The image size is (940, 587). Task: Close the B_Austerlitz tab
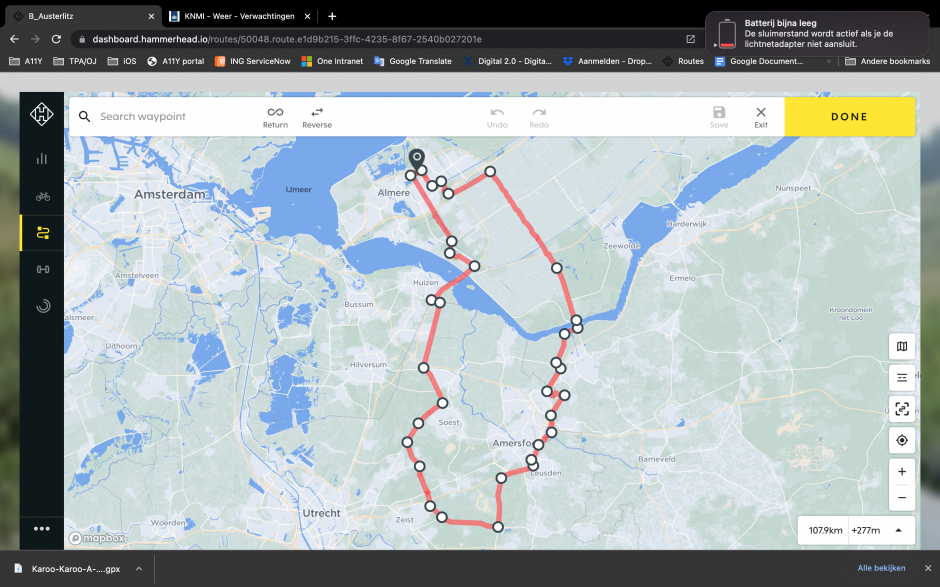coord(151,16)
